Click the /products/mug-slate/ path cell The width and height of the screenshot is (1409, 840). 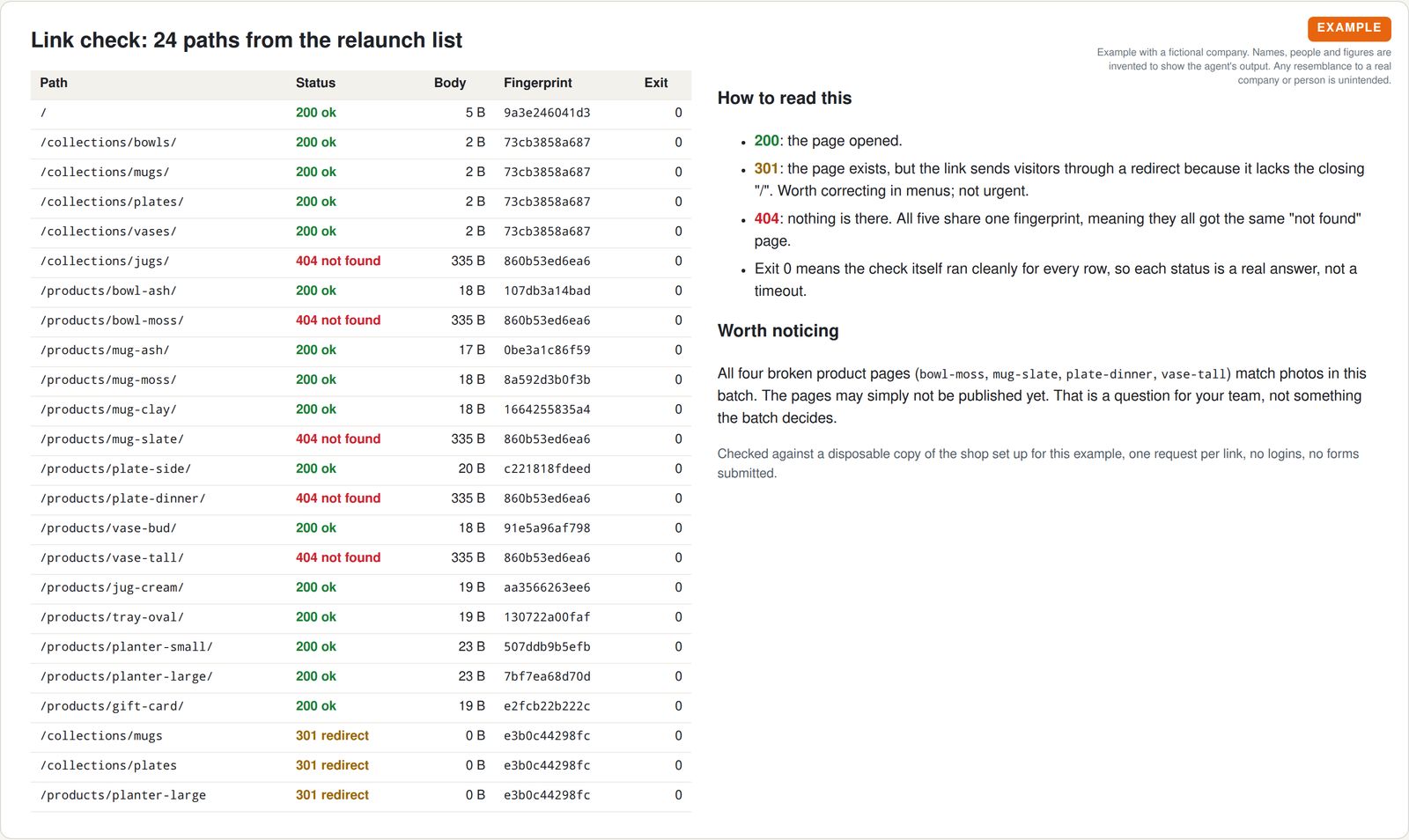tap(112, 439)
